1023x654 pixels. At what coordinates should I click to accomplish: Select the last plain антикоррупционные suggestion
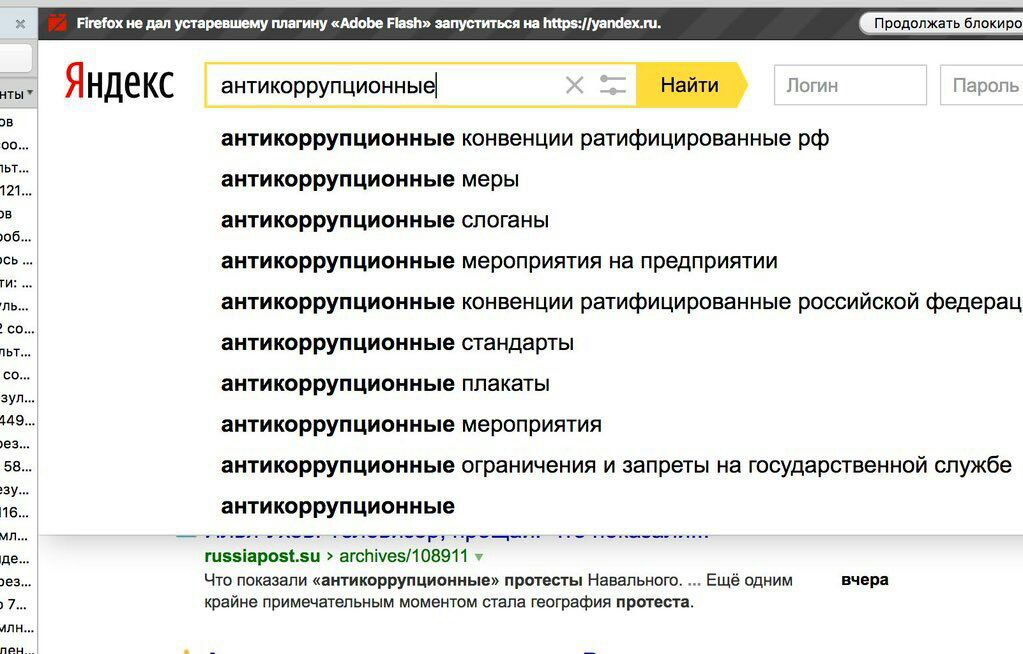(x=338, y=506)
